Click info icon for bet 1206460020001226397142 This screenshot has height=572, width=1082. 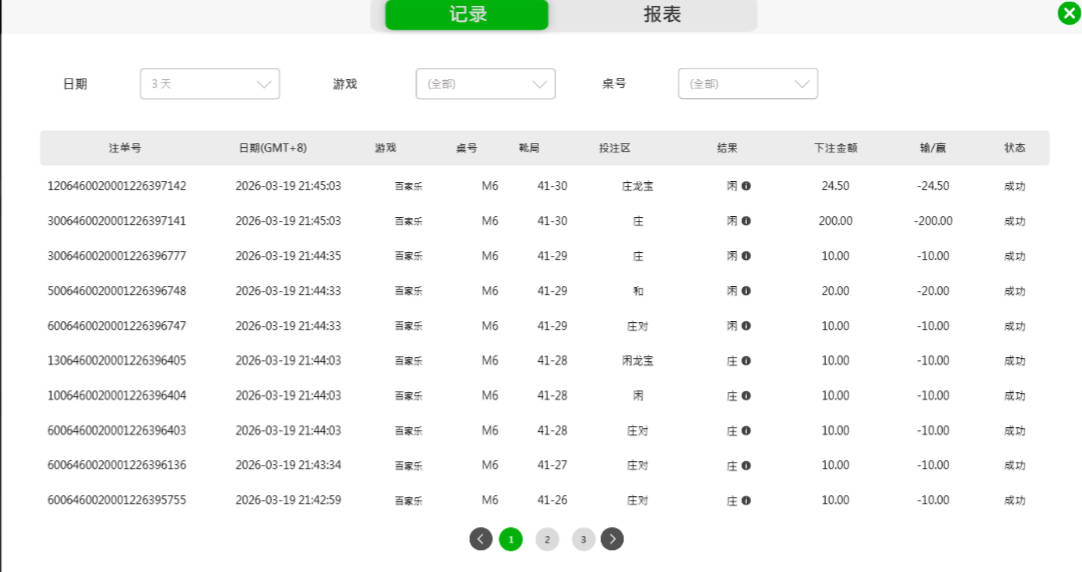coord(746,186)
